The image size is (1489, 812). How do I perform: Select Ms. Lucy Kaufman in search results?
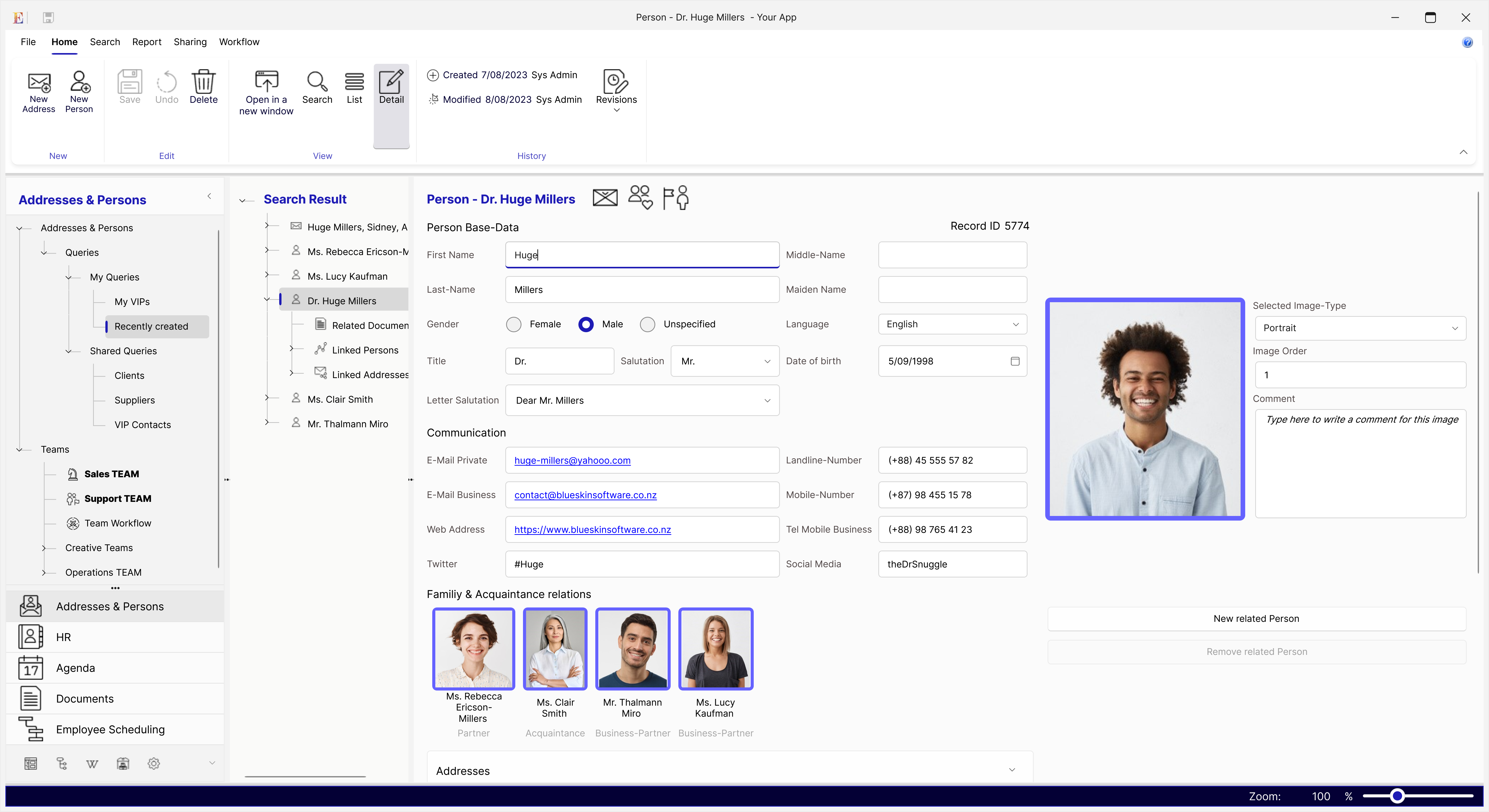click(347, 276)
